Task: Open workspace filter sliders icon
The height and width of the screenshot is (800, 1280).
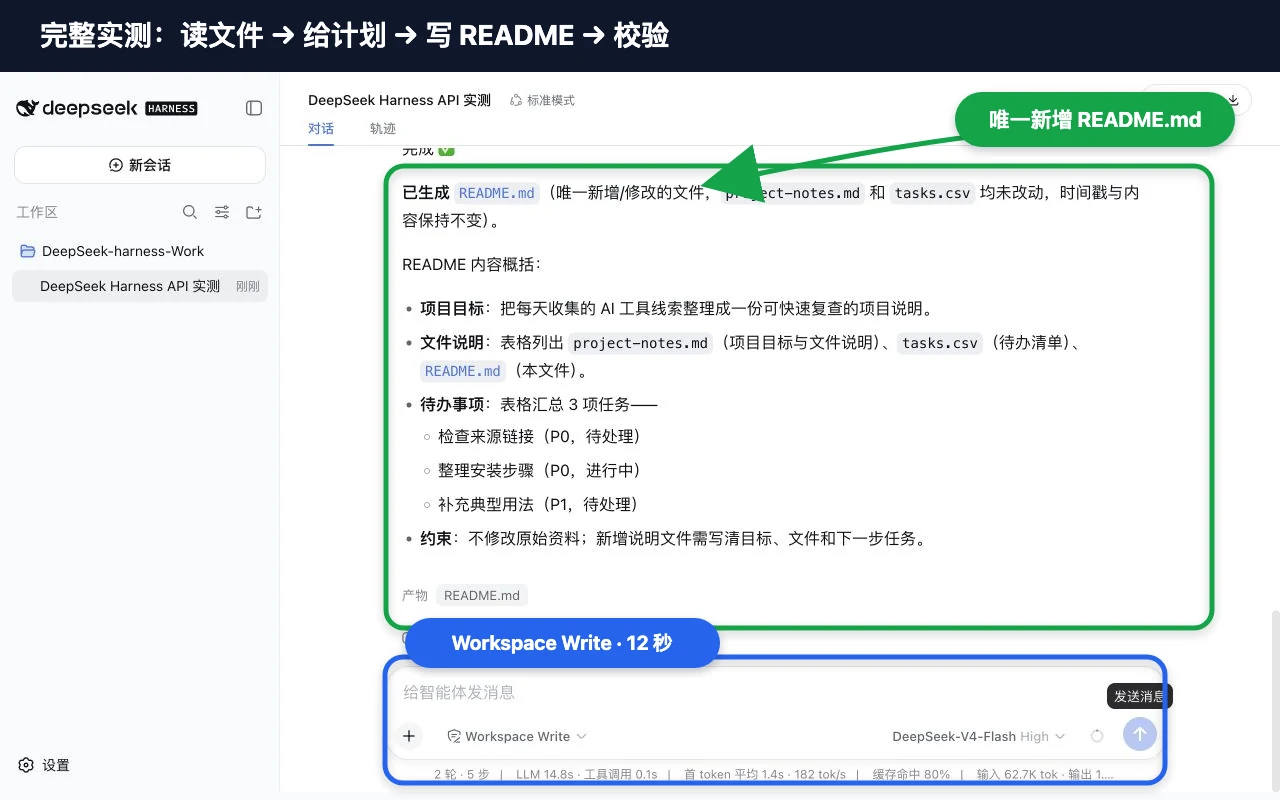Action: click(x=222, y=212)
